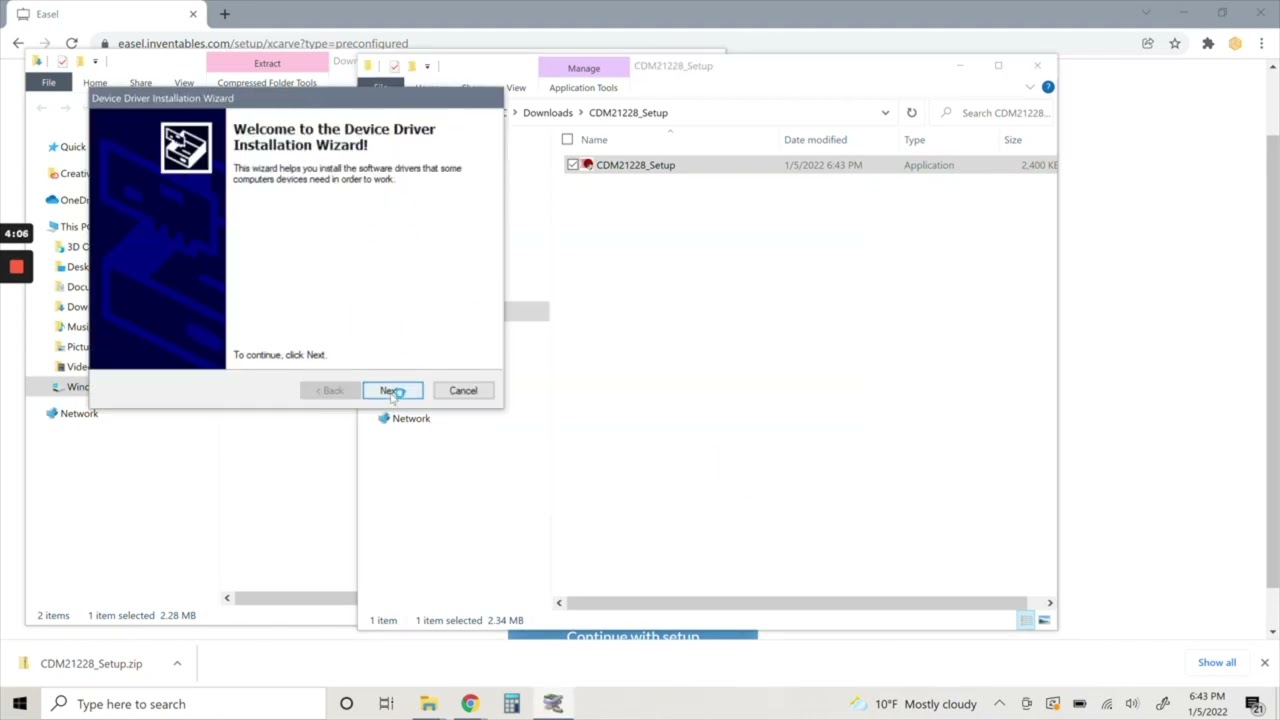Open Chrome extensions puzzle icon

click(1208, 44)
